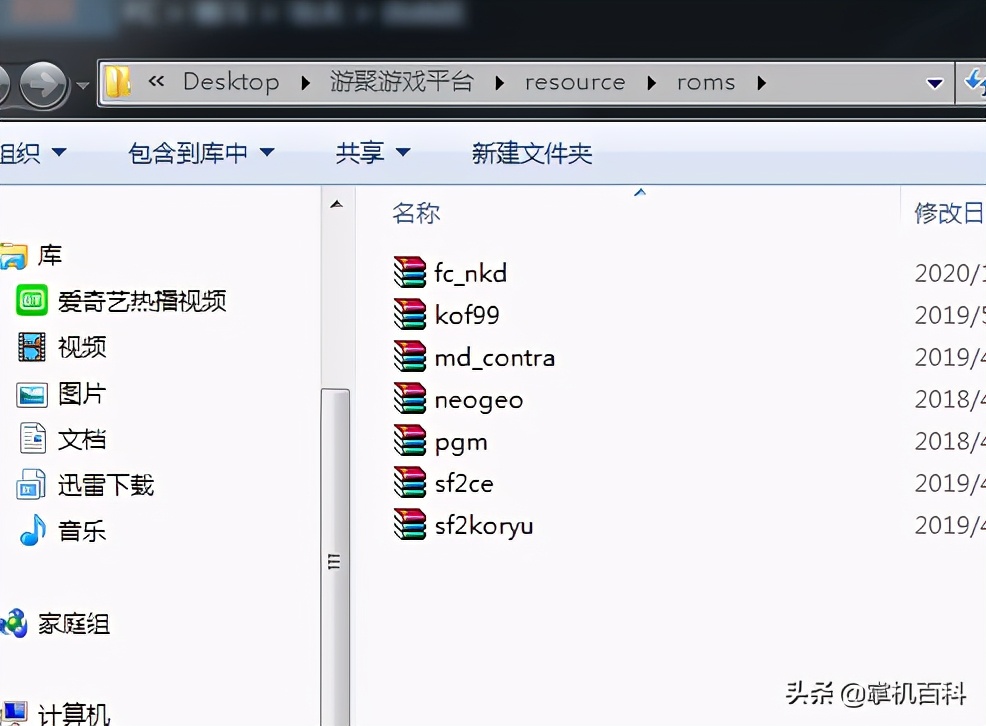Open the 文档 library
The width and height of the screenshot is (986, 726).
coord(82,438)
